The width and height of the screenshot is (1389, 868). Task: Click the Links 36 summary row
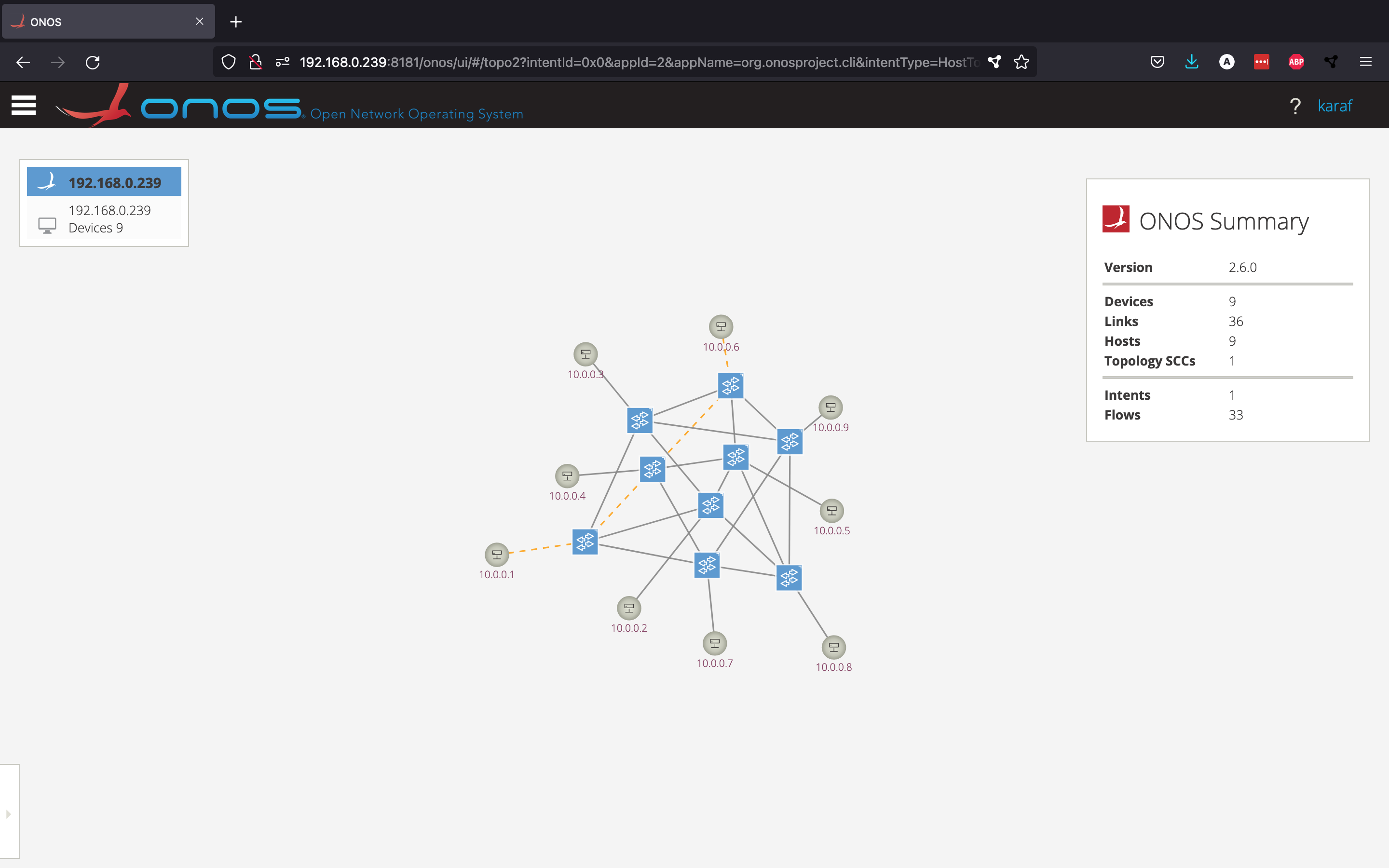[x=1228, y=322]
